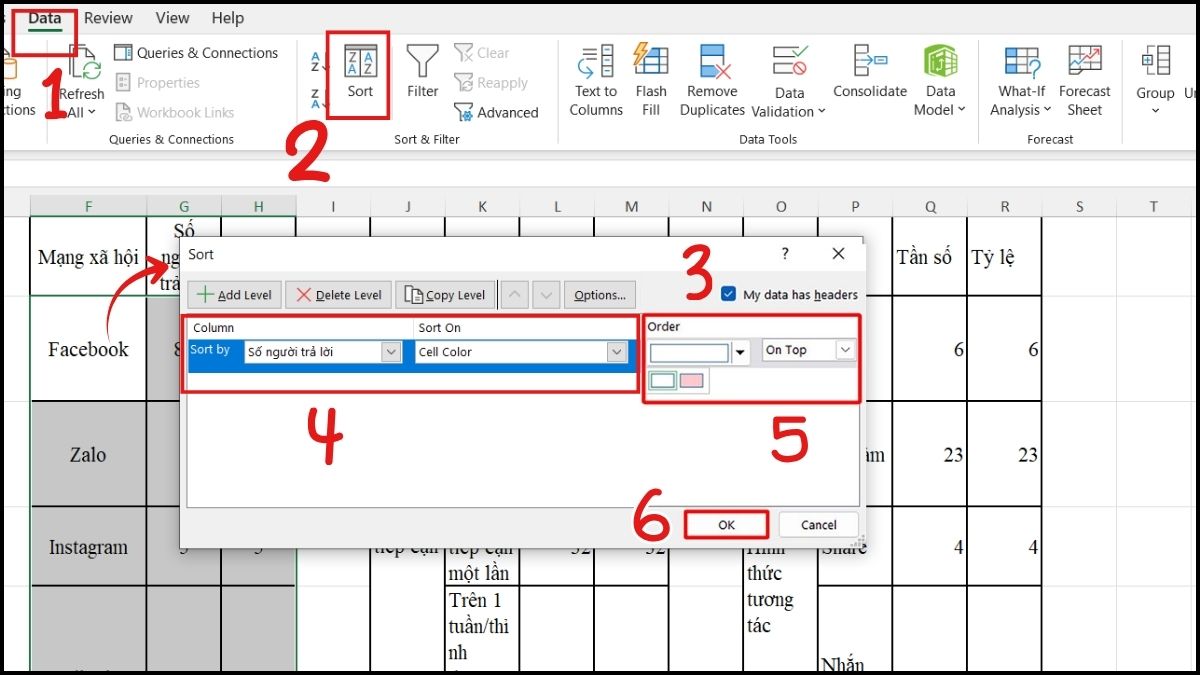Toggle the My data has headers checkbox

(727, 294)
